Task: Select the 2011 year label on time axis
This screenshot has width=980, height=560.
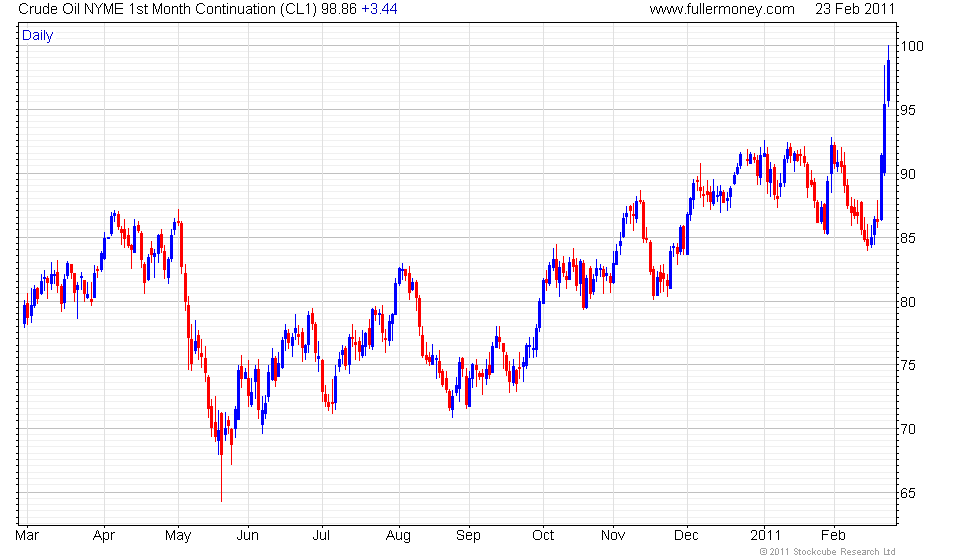Action: [x=765, y=535]
